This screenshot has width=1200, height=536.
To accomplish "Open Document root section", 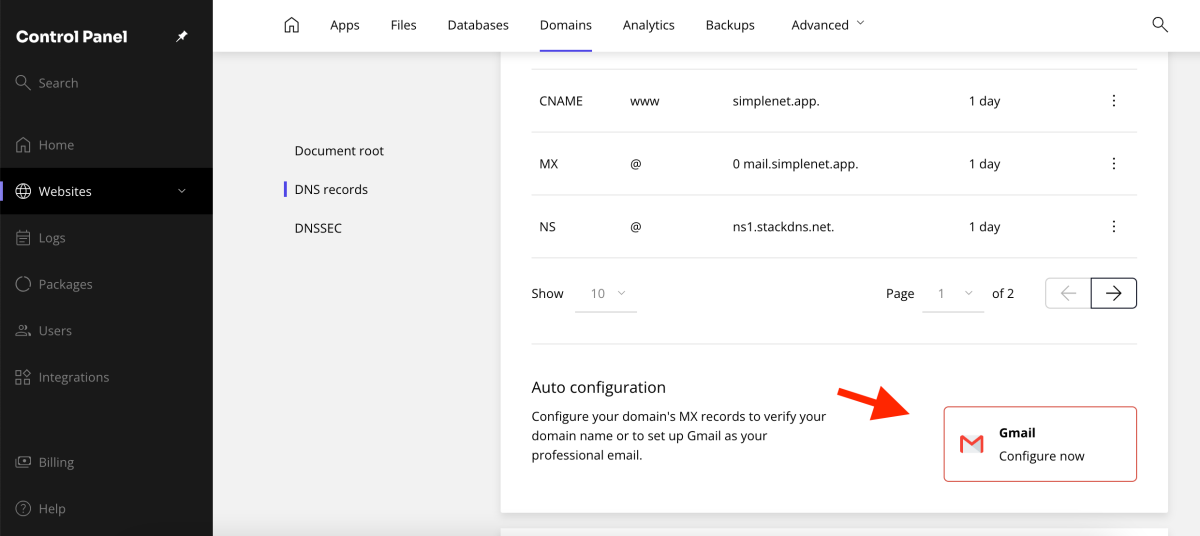I will [339, 151].
